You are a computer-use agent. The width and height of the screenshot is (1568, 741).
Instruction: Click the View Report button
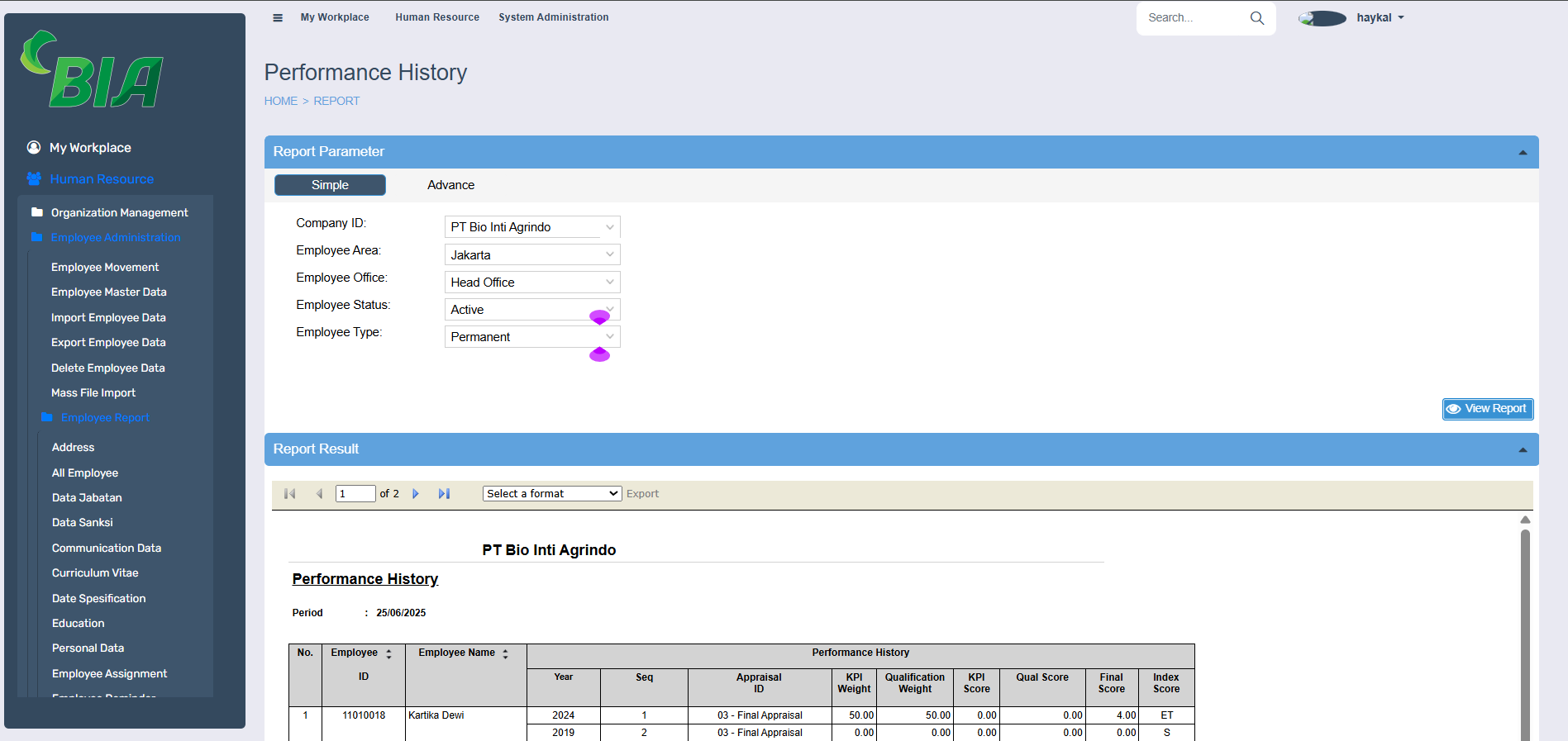click(x=1488, y=409)
